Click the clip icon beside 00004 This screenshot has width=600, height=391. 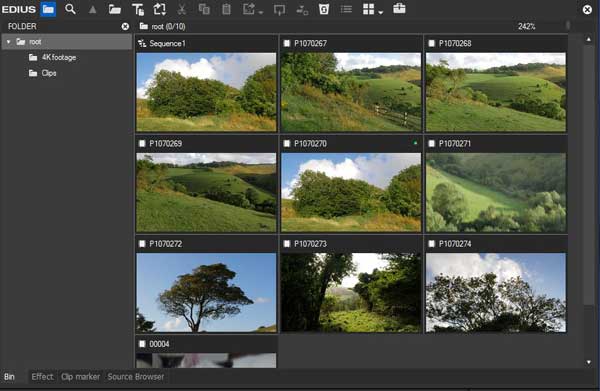(142, 344)
